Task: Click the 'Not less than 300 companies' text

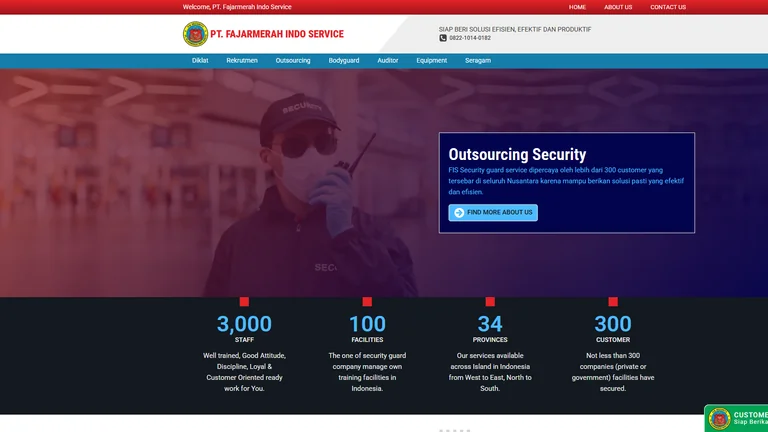Action: (613, 372)
